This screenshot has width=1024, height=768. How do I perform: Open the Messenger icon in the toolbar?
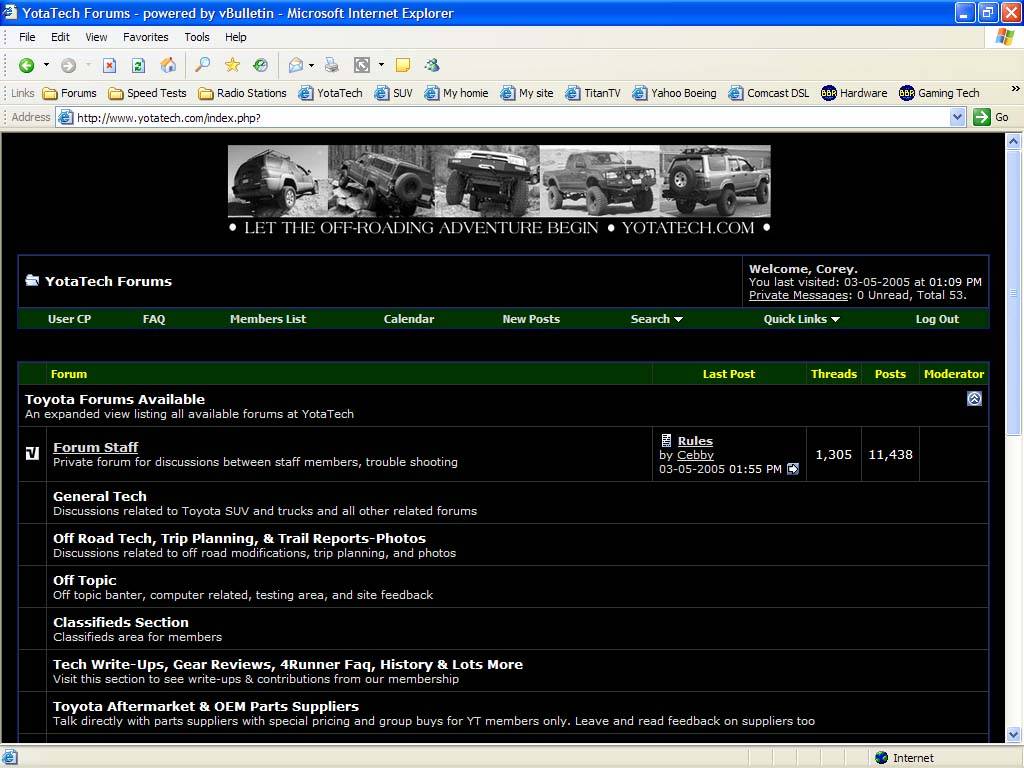432,65
